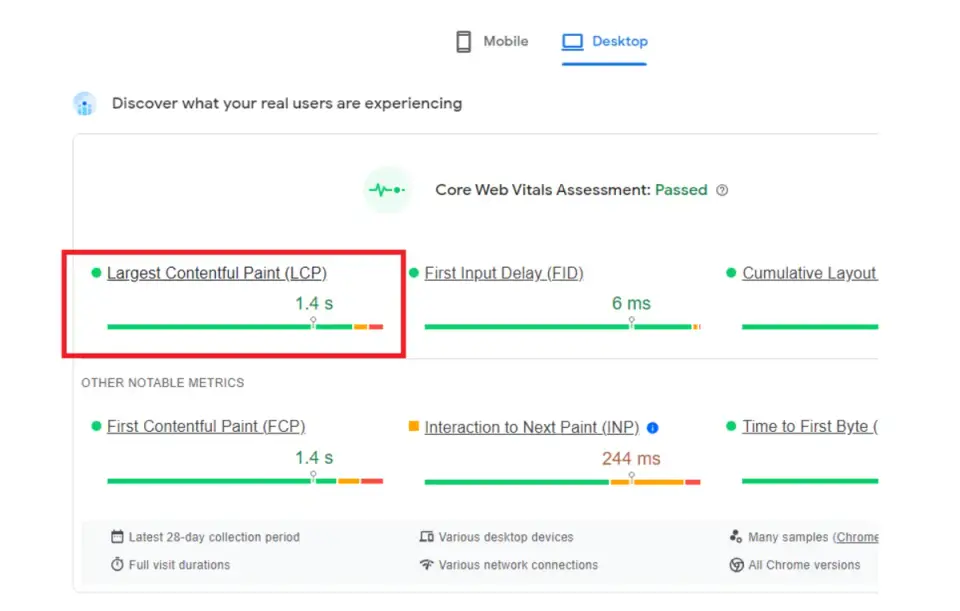Click the green status dot beside FID
The image size is (960, 611).
[x=414, y=272]
